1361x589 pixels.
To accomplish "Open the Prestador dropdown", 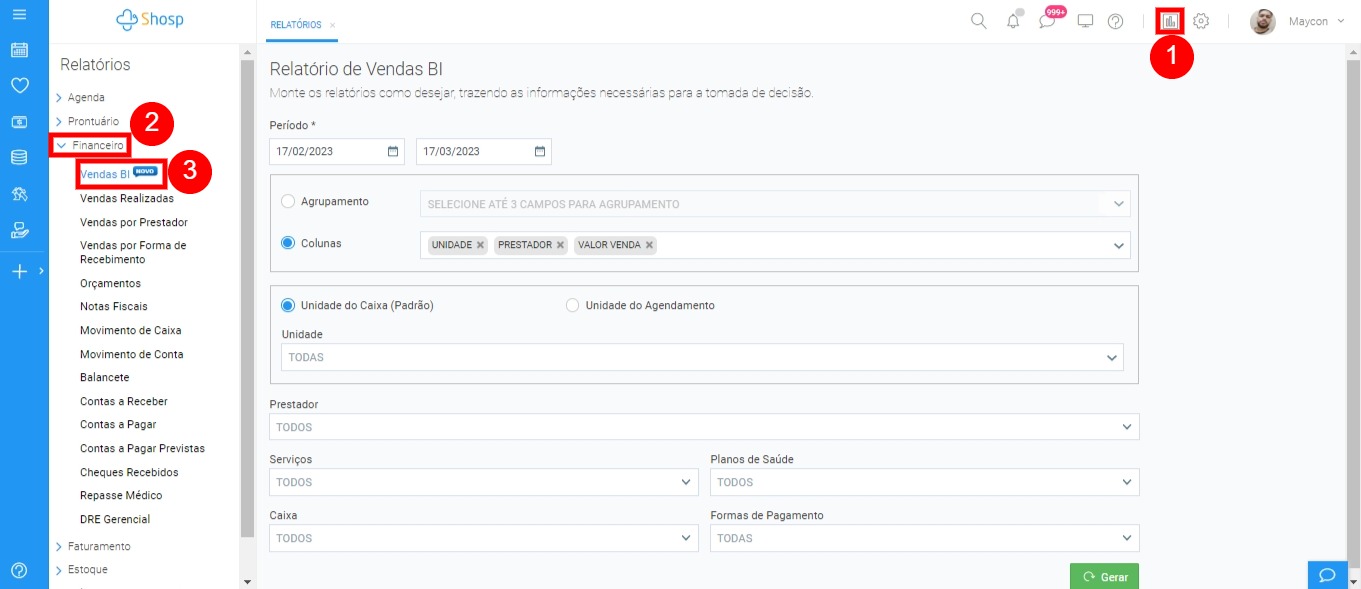I will (x=704, y=427).
